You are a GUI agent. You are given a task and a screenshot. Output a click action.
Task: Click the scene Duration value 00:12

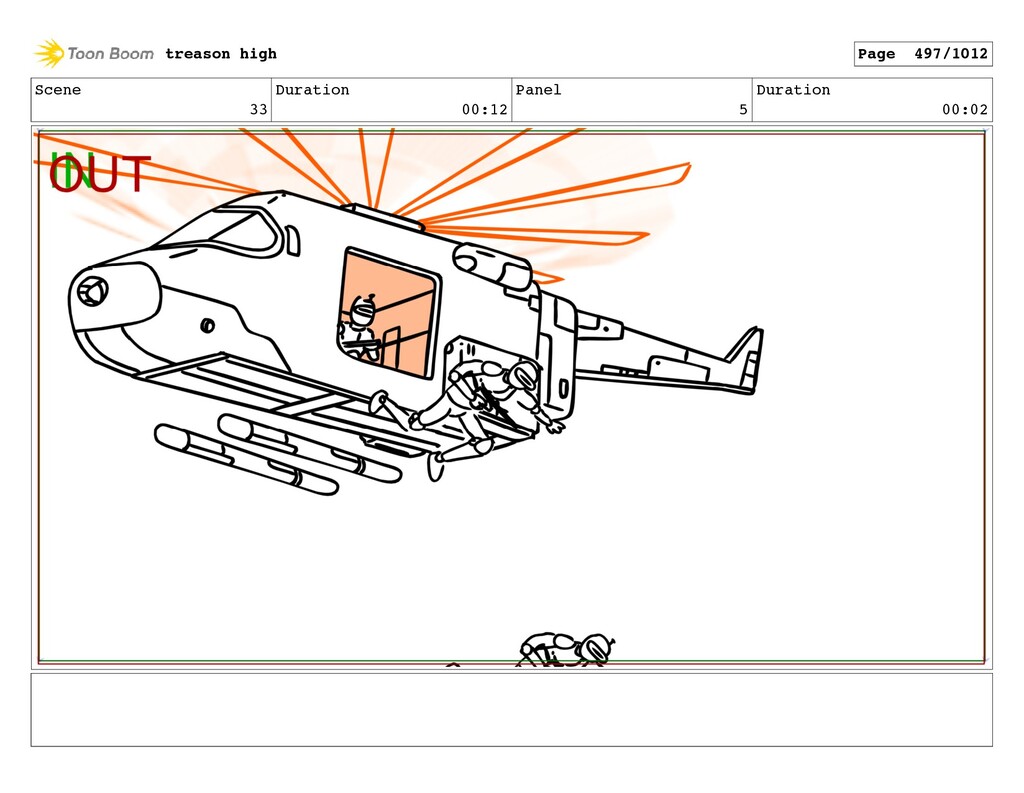coord(485,110)
